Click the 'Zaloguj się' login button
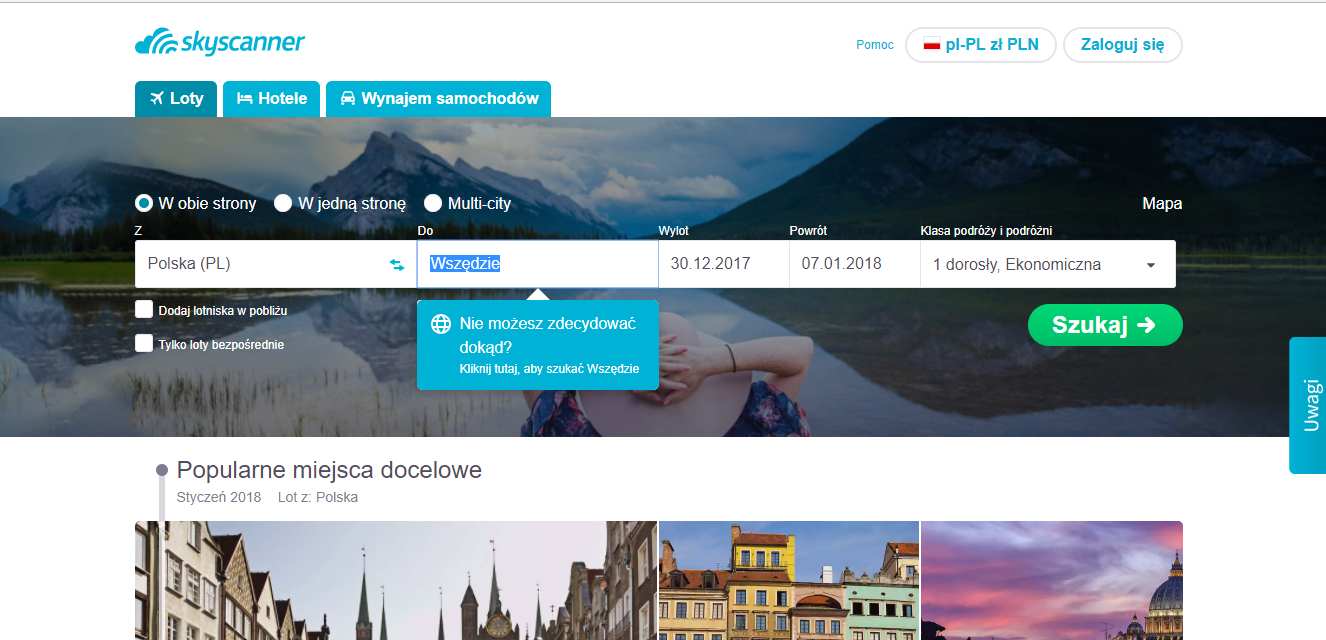1326x640 pixels. coord(1122,45)
